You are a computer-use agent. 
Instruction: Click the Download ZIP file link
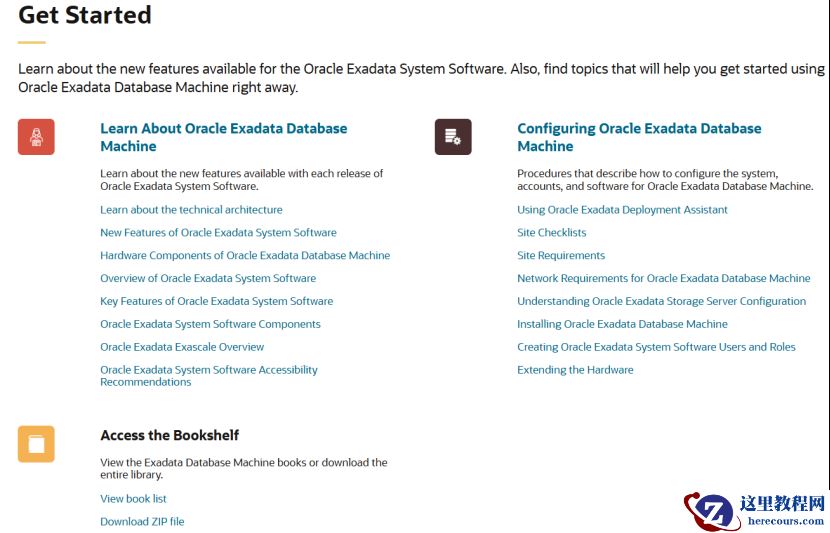pos(142,522)
